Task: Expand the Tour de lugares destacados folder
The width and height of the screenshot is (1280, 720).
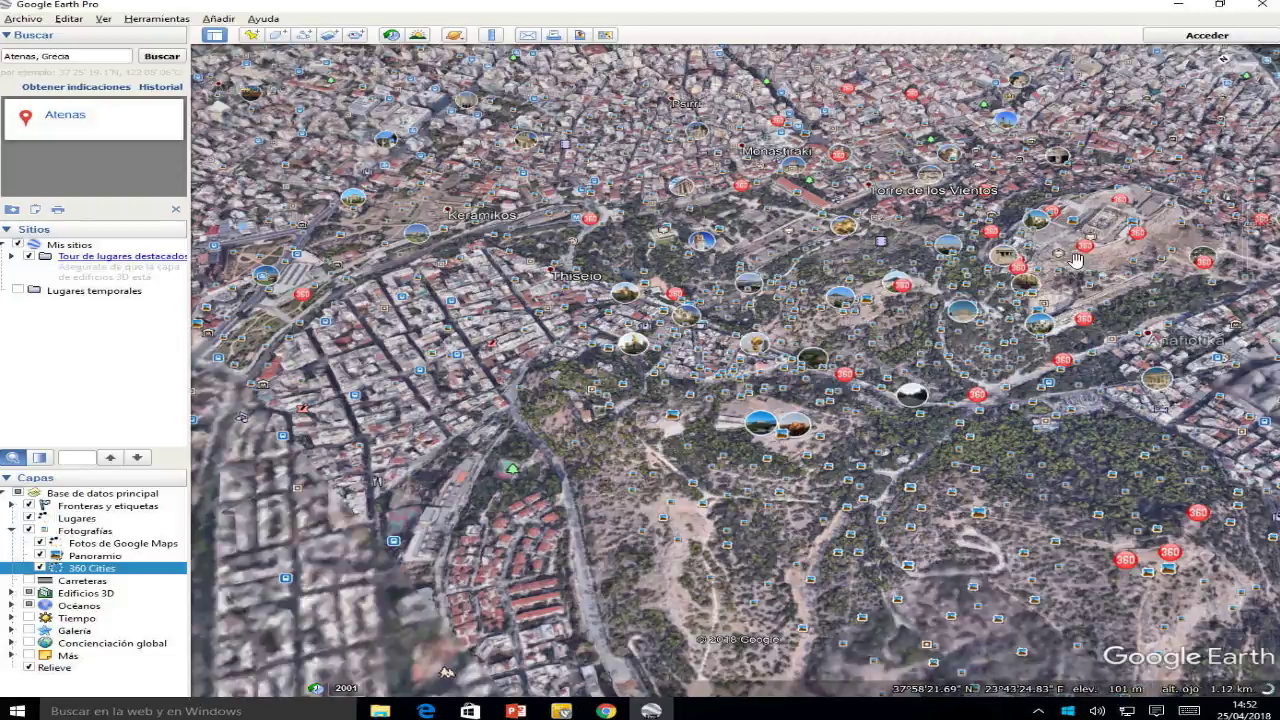Action: point(11,256)
